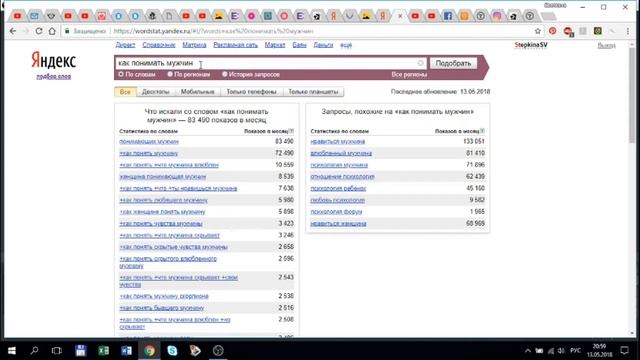Switch to the Facebook browser tab
640x360 pixels.
click(x=448, y=16)
